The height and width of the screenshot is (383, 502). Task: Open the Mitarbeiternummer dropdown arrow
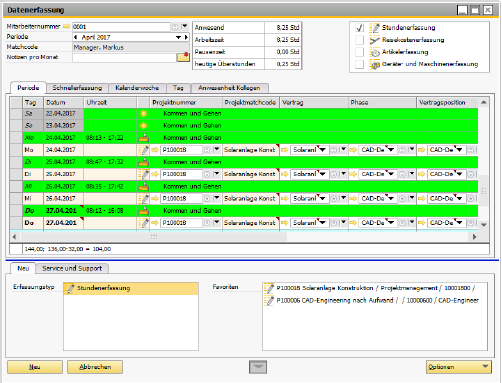[184, 26]
